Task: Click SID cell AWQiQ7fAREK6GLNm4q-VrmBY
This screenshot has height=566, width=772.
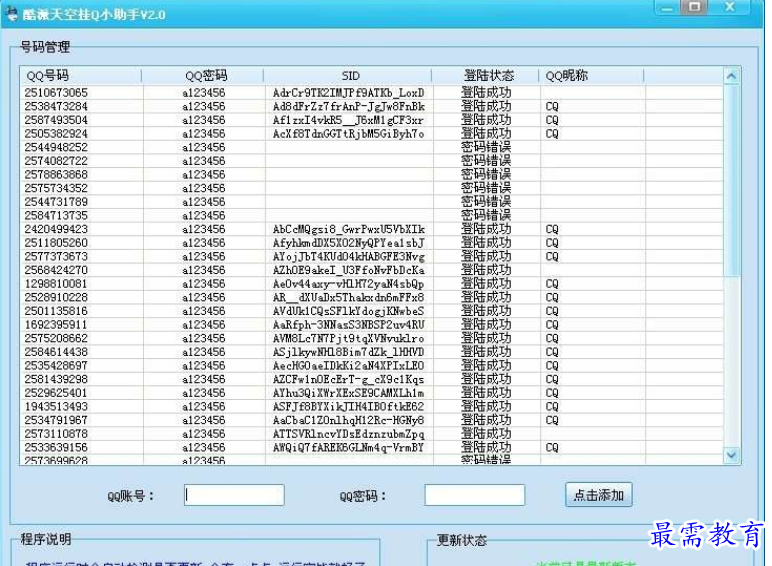Action: click(348, 447)
